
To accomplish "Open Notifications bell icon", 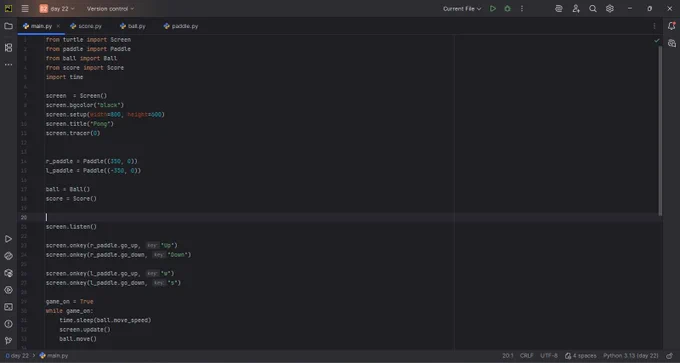I will point(671,26).
